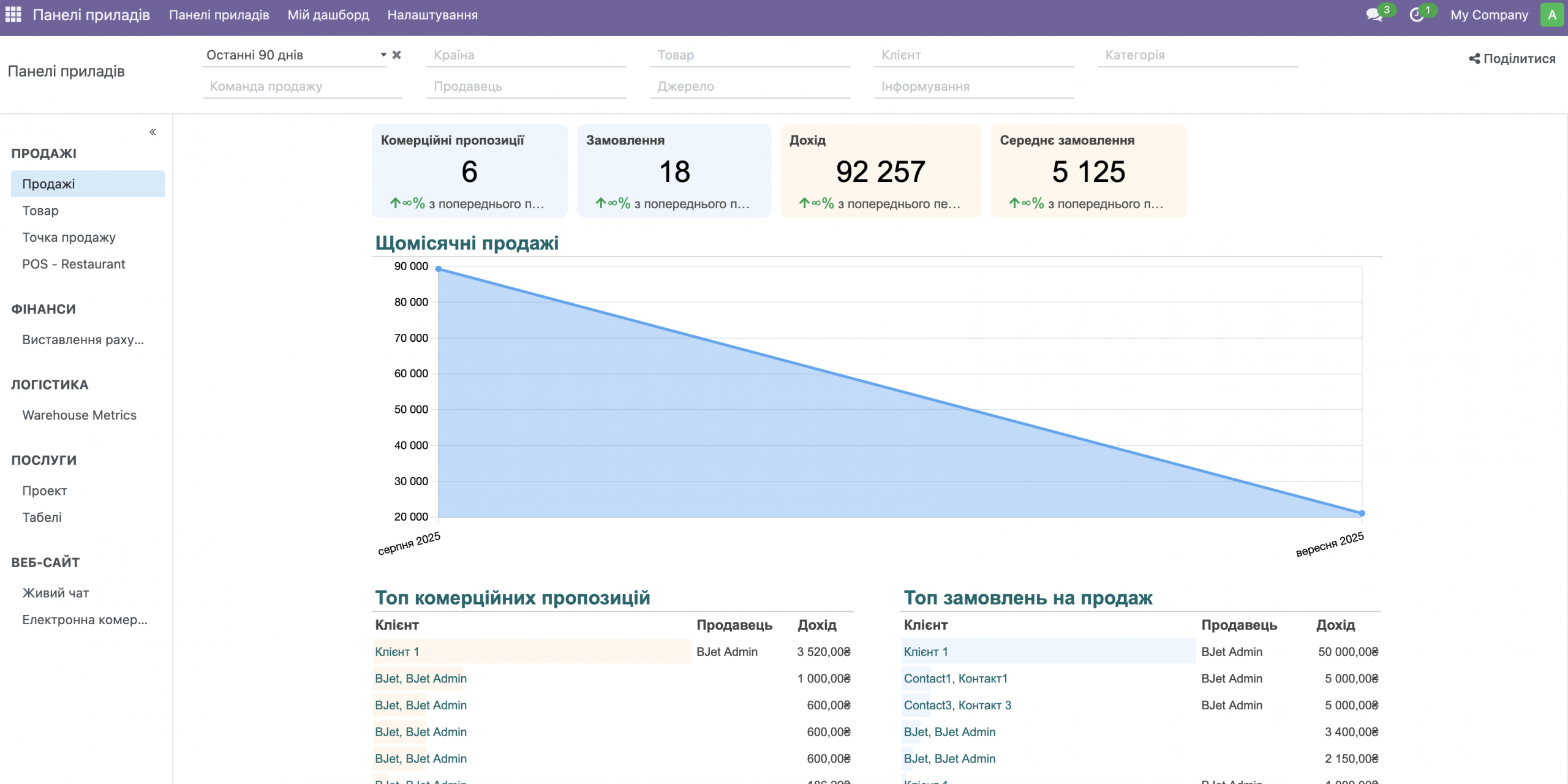Screen dimensions: 1568x784
Task: Open Contact1, Контакт1 order link
Action: (x=956, y=679)
